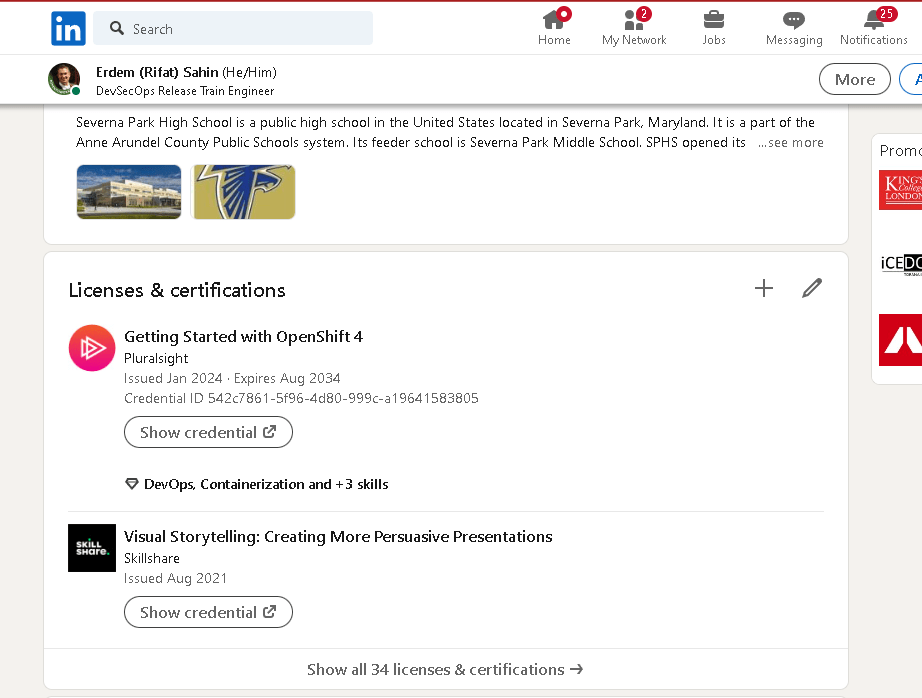The image size is (922, 698).
Task: Open Jobs in the navigation bar
Action: [x=714, y=28]
